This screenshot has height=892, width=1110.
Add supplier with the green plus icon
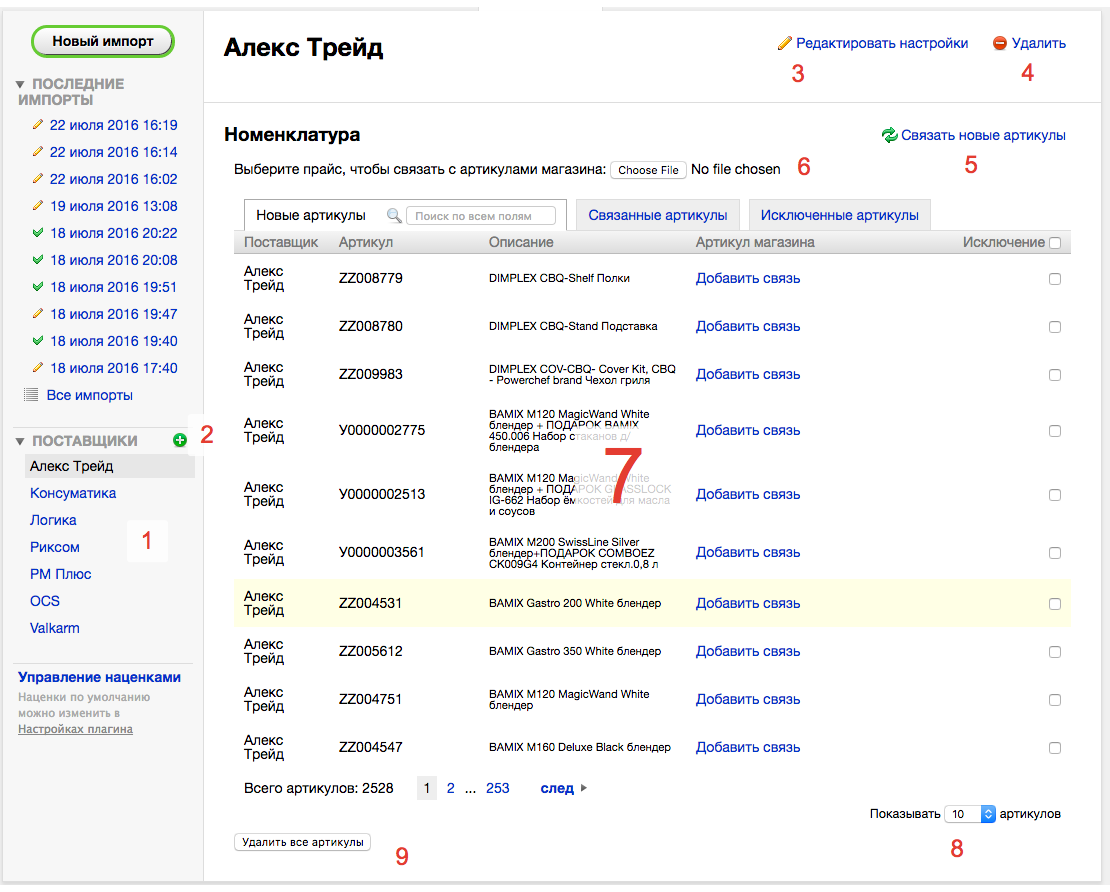click(x=180, y=440)
